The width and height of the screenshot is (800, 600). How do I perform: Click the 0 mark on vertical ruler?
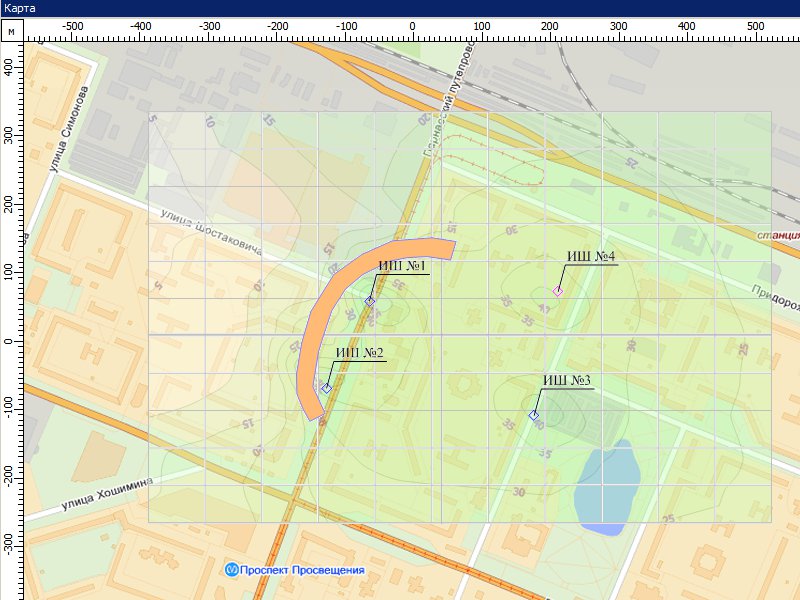pos(8,341)
